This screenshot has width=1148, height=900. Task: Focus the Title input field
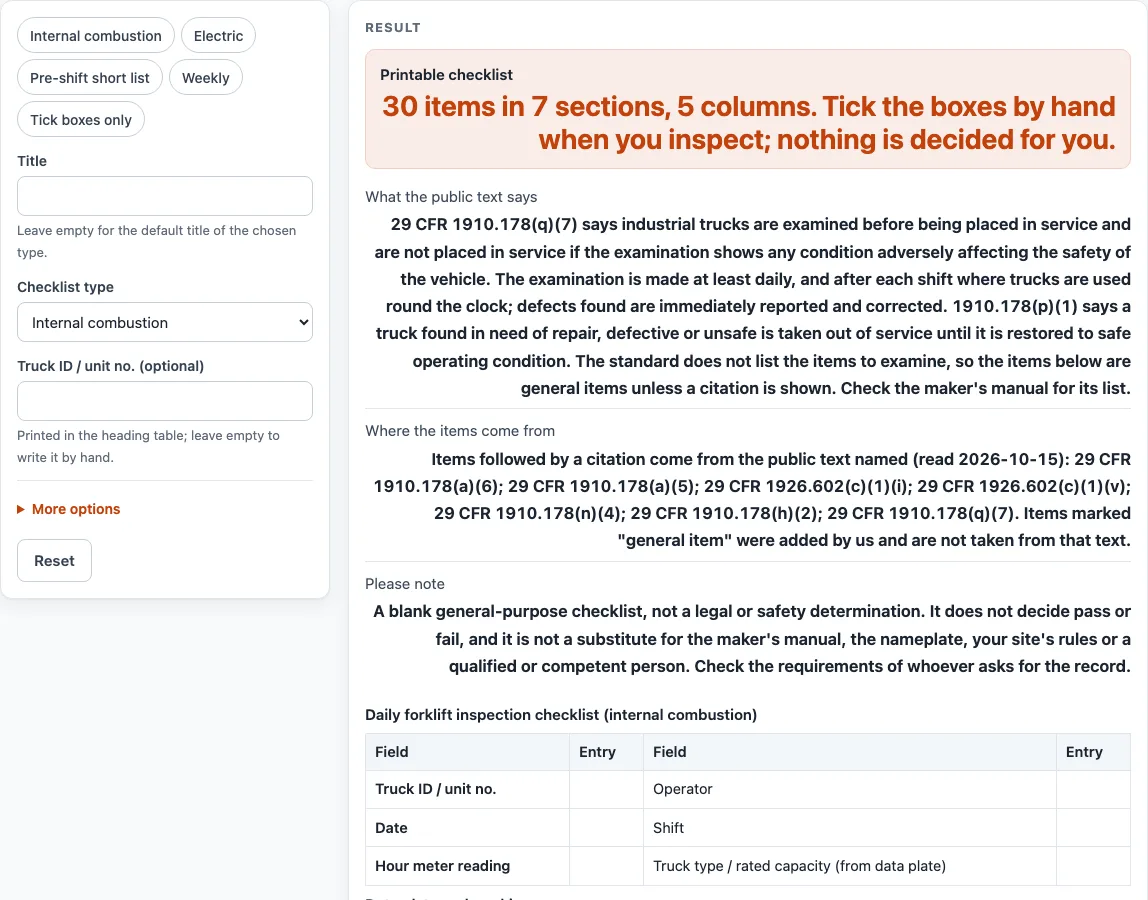pyautogui.click(x=165, y=196)
